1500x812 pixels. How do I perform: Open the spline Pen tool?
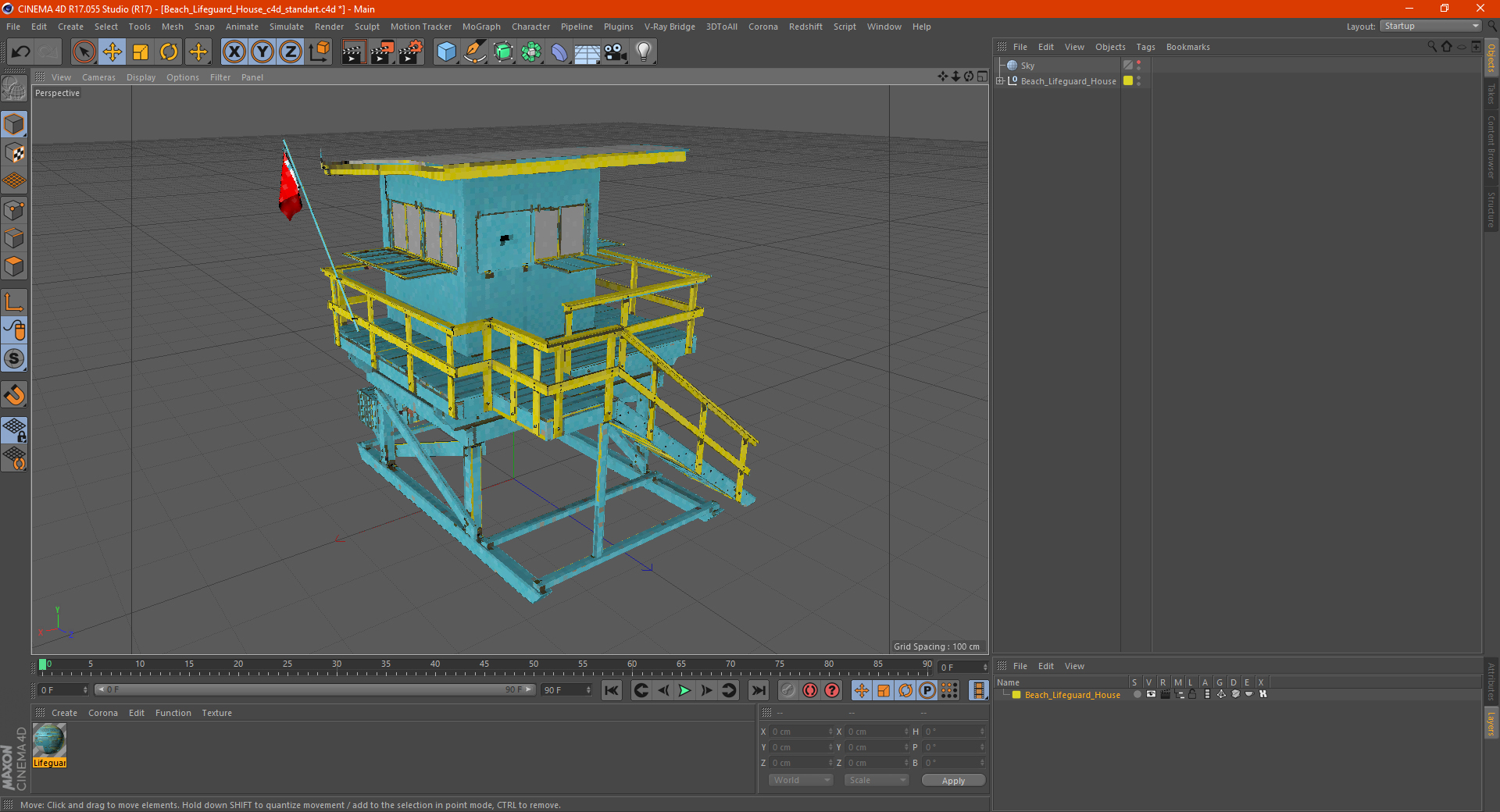[474, 52]
